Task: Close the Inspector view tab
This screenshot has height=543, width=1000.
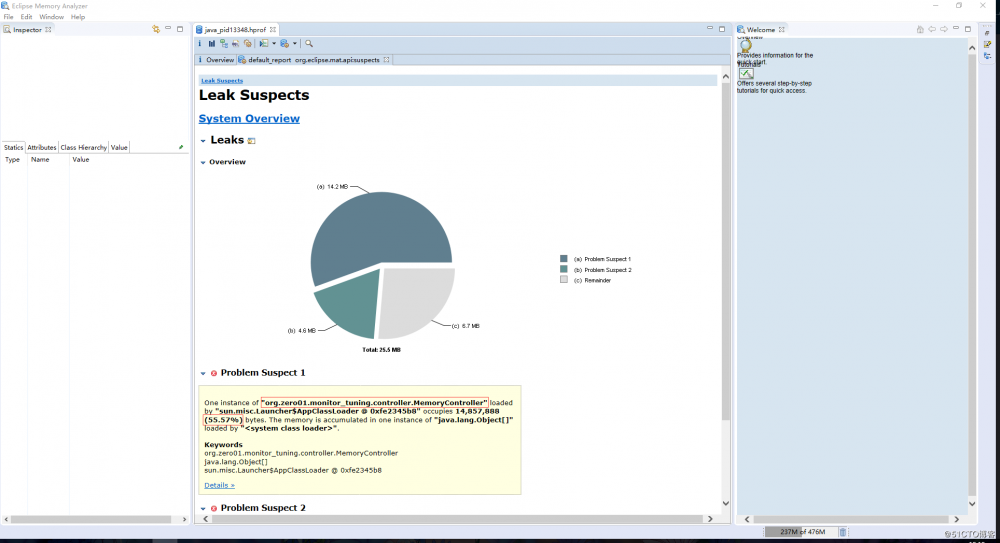Action: tap(48, 29)
